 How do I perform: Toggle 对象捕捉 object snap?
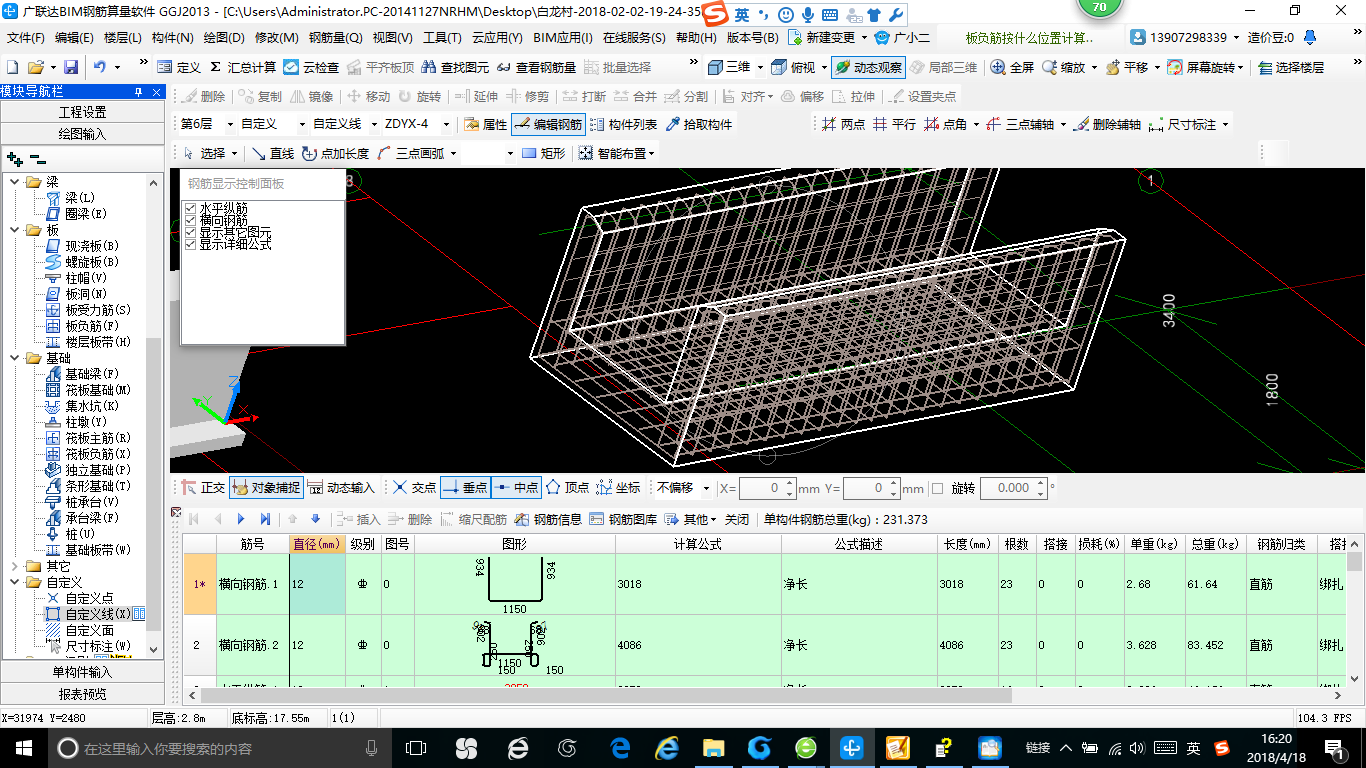click(267, 488)
